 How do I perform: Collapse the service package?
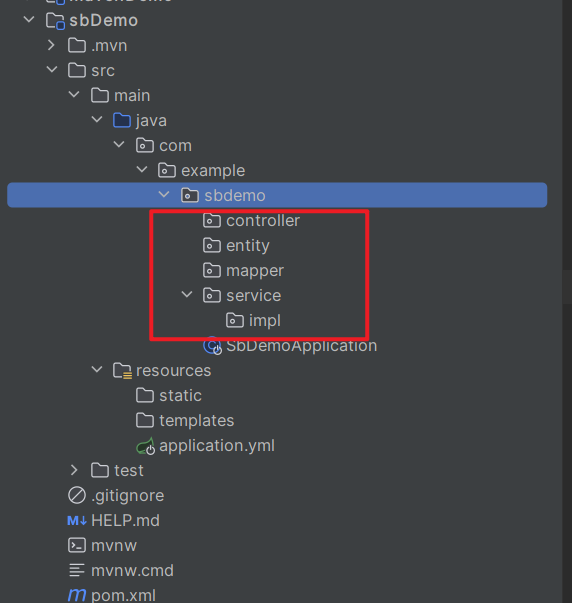[x=187, y=295]
